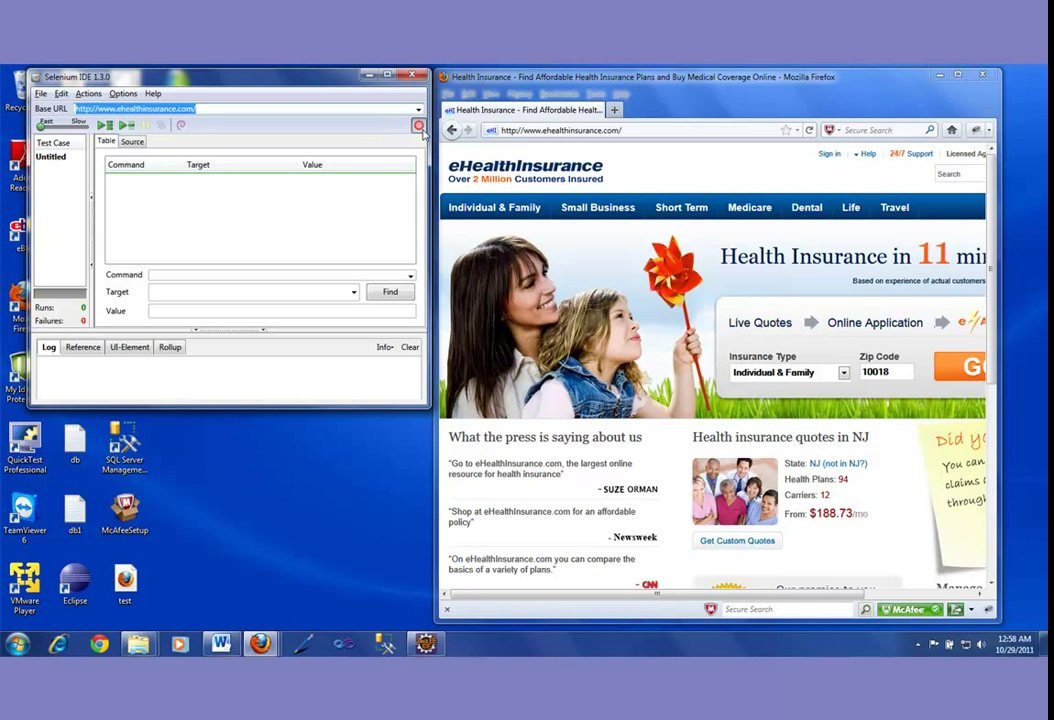Viewport: 1054px width, 720px height.
Task: Click the Sign in link
Action: click(829, 154)
